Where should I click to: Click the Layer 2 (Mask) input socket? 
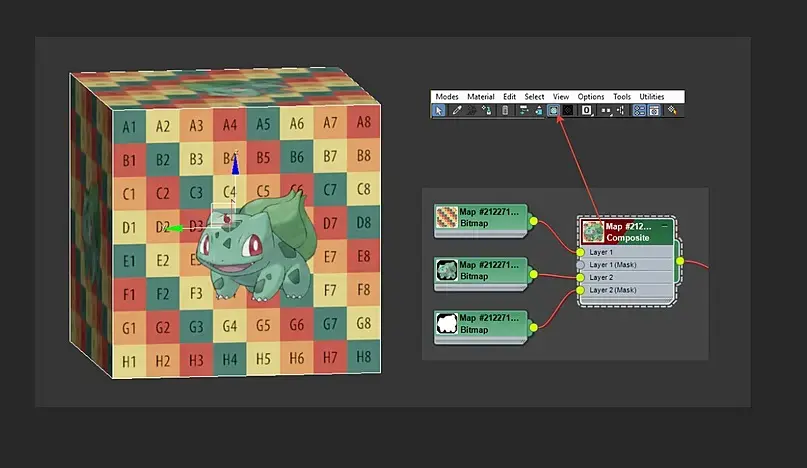(580, 290)
